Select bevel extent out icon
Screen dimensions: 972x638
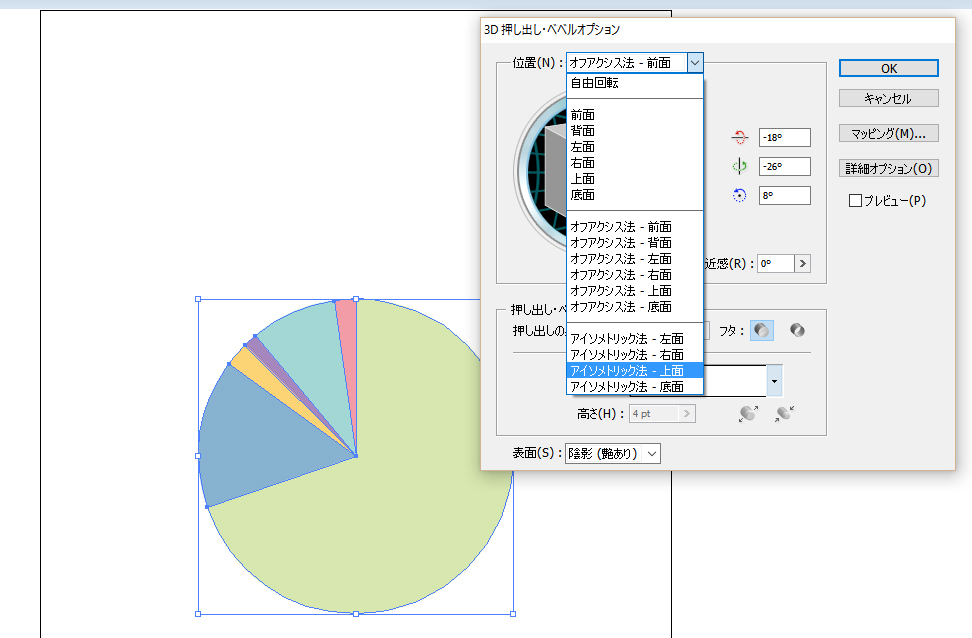click(x=747, y=413)
